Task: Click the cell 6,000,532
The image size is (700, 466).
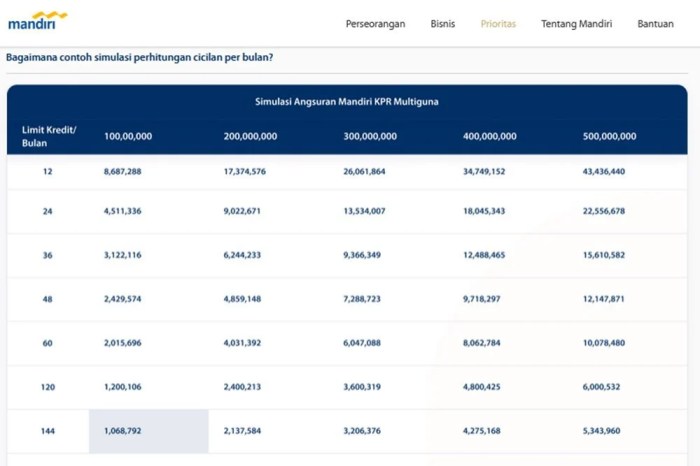Action: pos(601,387)
